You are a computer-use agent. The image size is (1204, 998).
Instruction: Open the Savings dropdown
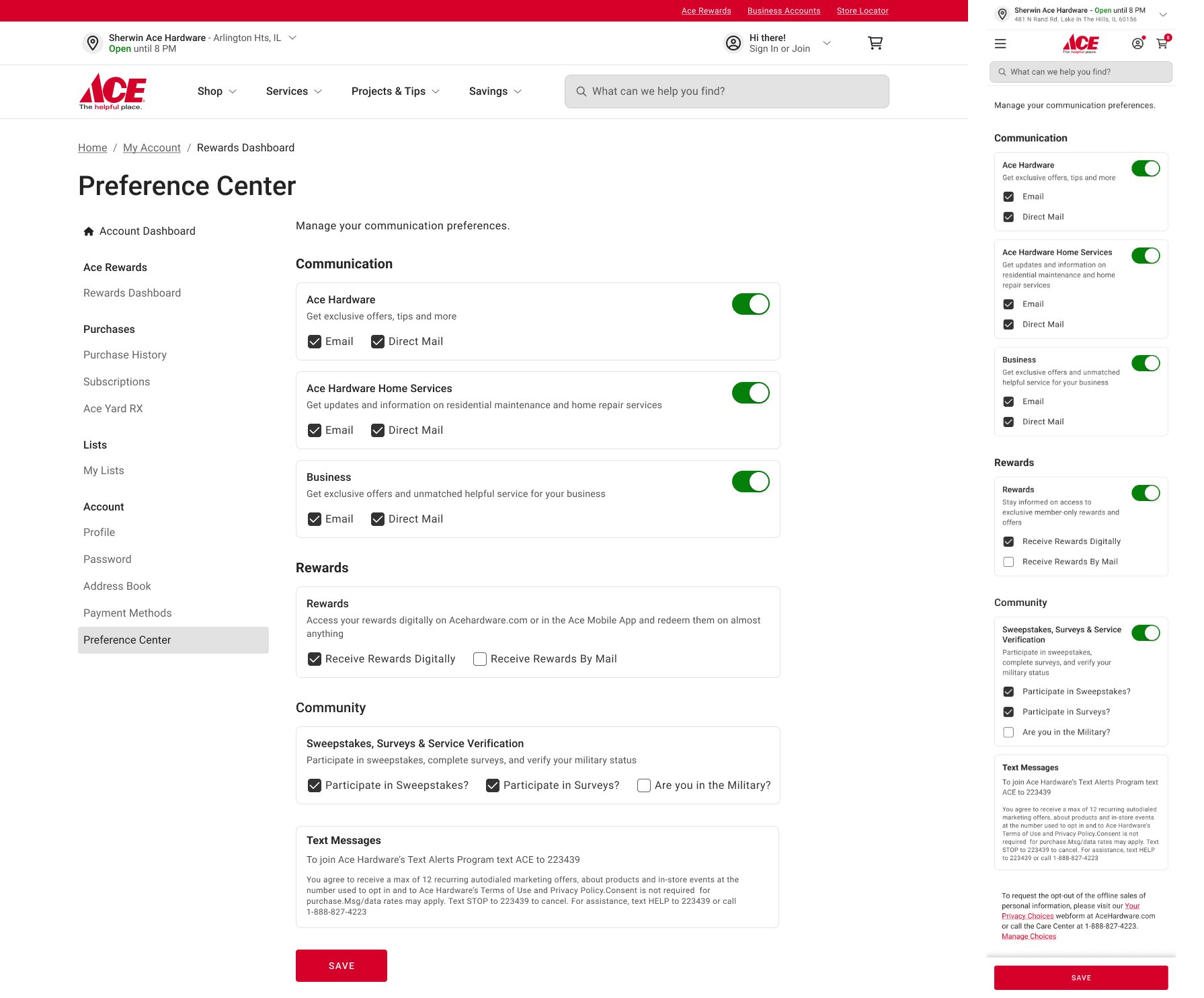495,91
